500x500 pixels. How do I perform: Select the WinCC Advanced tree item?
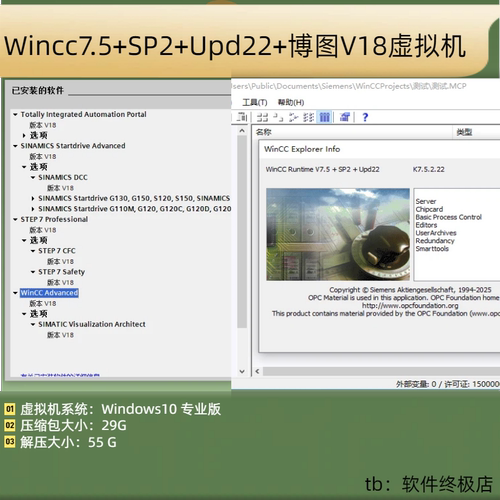click(x=49, y=293)
